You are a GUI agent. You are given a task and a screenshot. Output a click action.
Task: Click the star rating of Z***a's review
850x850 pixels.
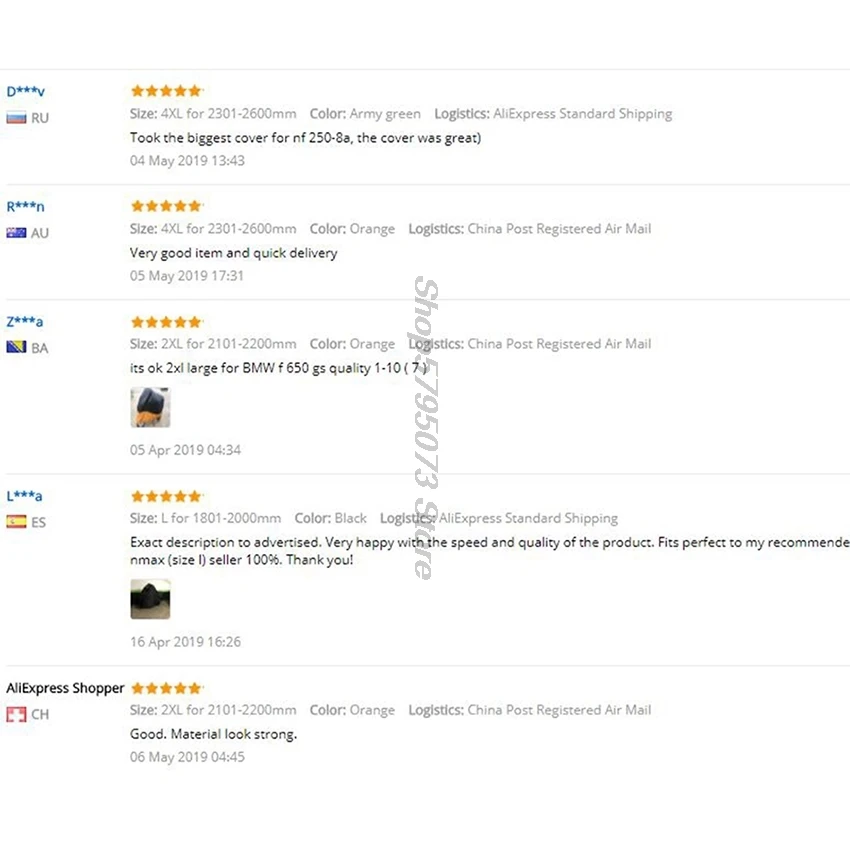(166, 322)
